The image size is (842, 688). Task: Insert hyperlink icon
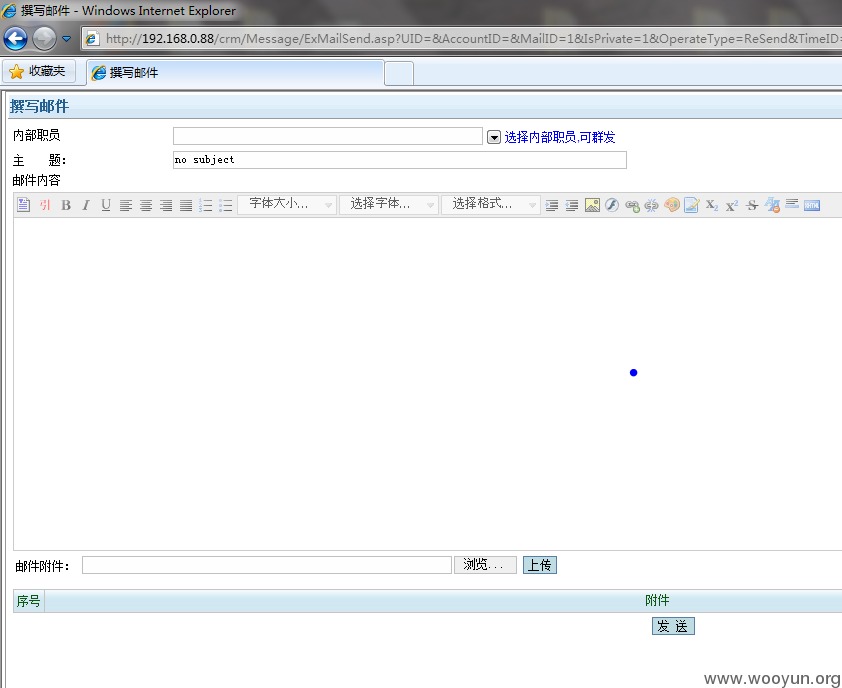coord(632,206)
